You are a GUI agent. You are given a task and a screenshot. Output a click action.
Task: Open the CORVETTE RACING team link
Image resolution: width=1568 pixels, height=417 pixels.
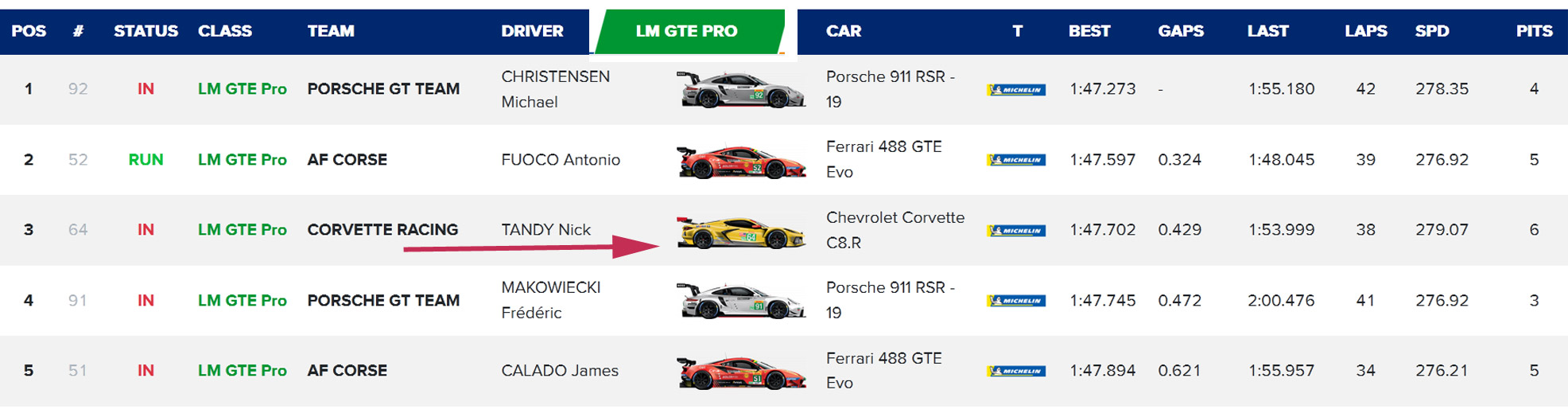[x=382, y=230]
